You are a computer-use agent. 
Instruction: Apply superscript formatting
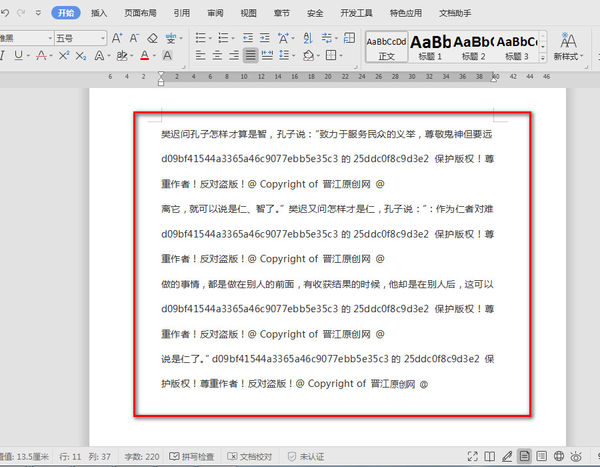(64, 56)
